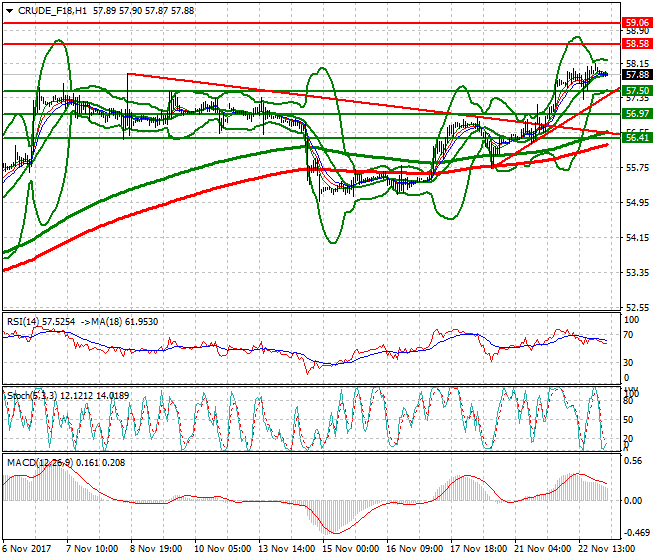
Task: Click the 8 Nov 19:00 time label
Action: point(156,549)
